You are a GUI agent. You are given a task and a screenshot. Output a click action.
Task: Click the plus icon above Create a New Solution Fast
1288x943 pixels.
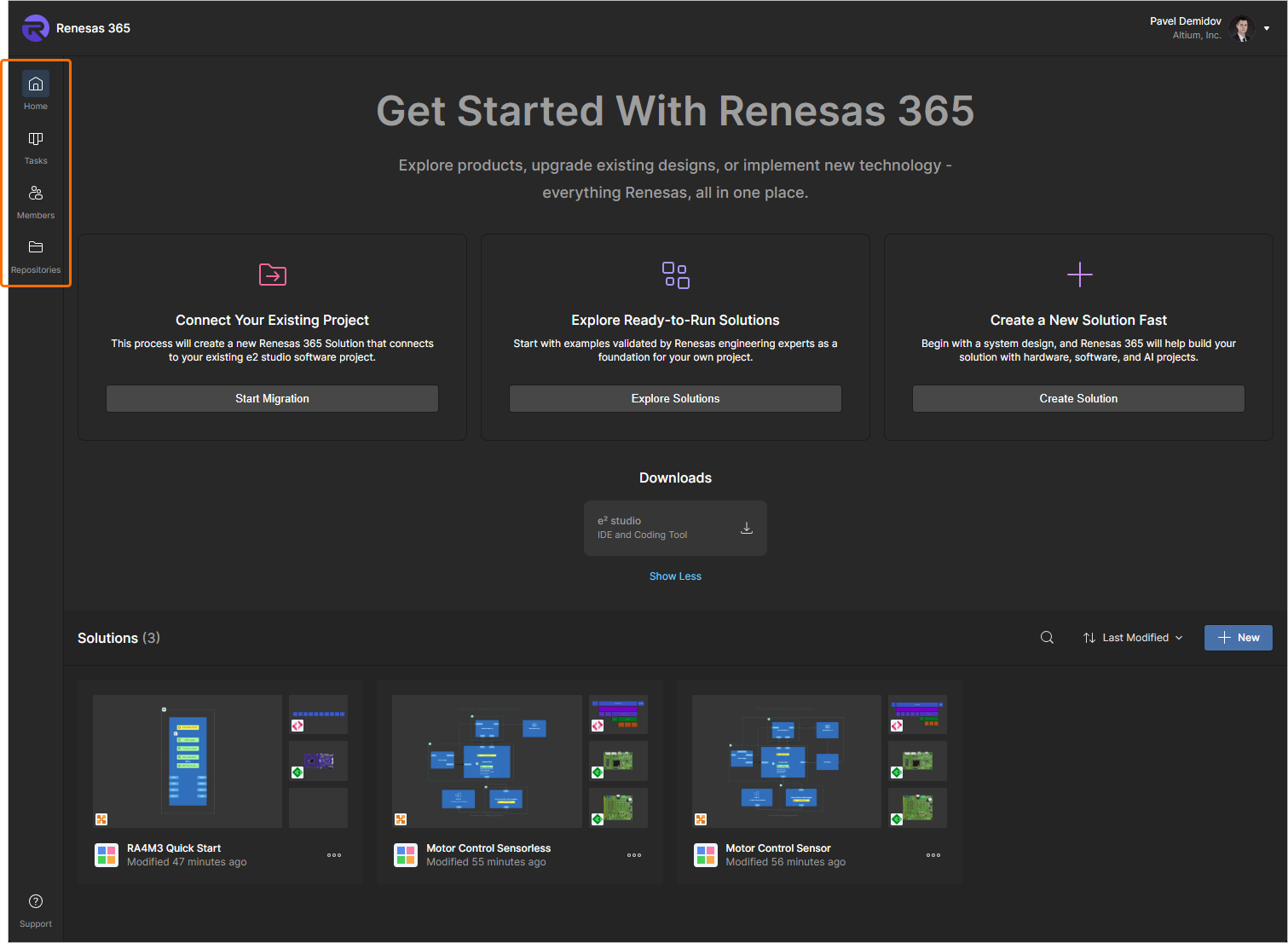point(1079,275)
